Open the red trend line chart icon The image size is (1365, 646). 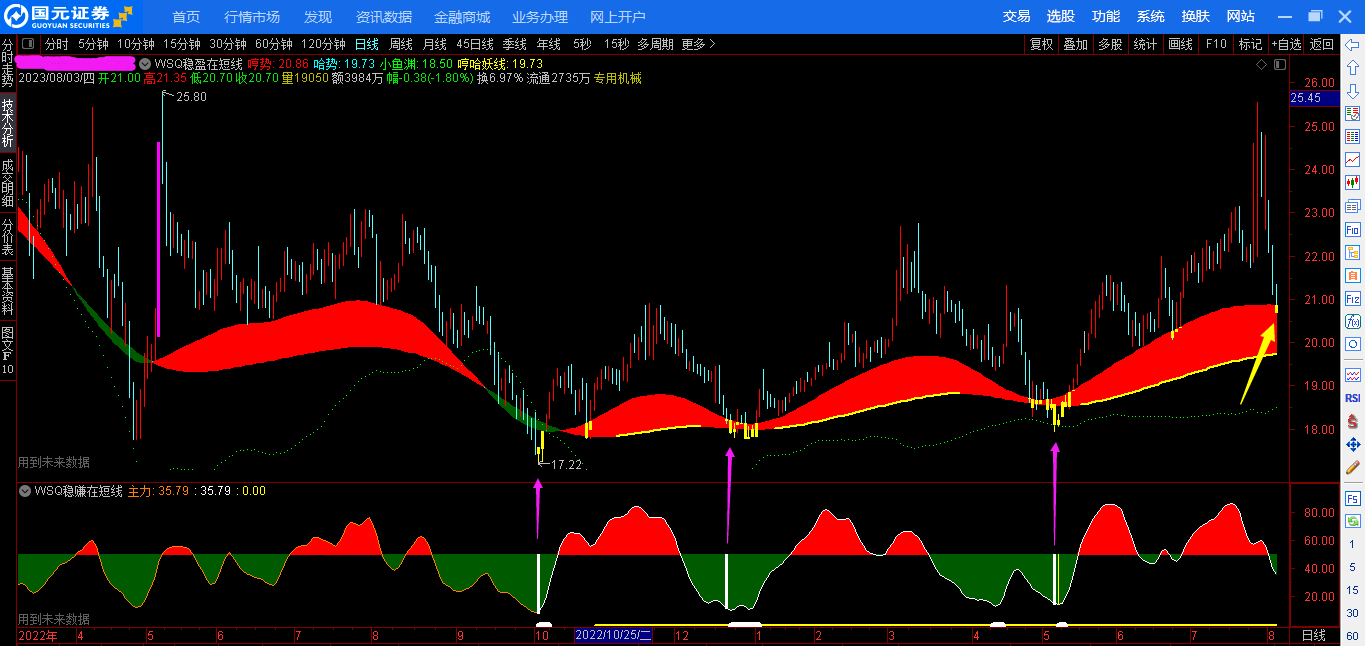pyautogui.click(x=1352, y=160)
